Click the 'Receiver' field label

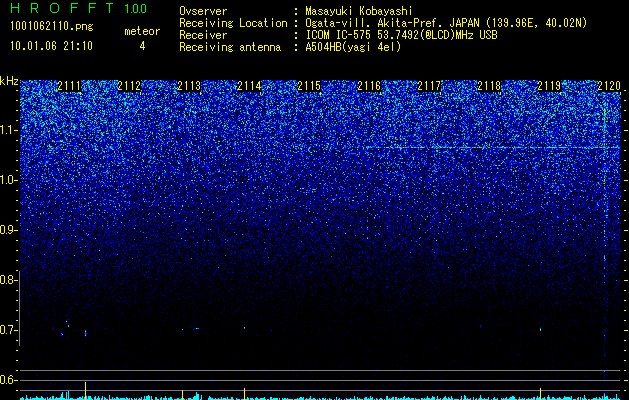pyautogui.click(x=203, y=35)
